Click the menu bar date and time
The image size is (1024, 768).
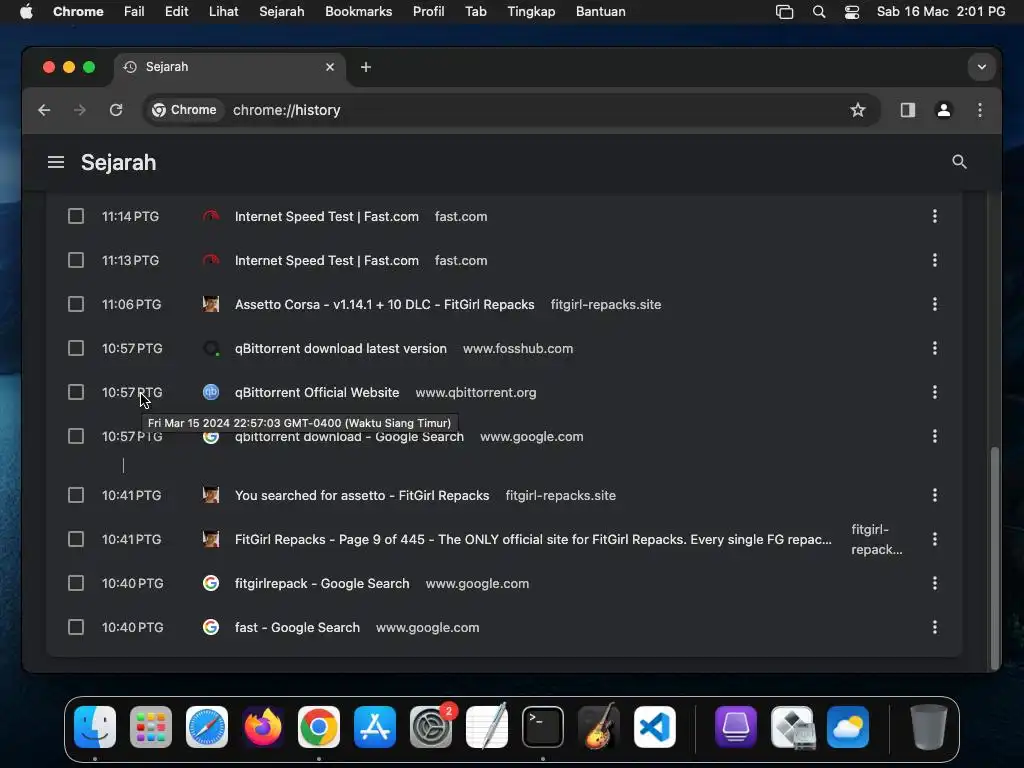940,12
